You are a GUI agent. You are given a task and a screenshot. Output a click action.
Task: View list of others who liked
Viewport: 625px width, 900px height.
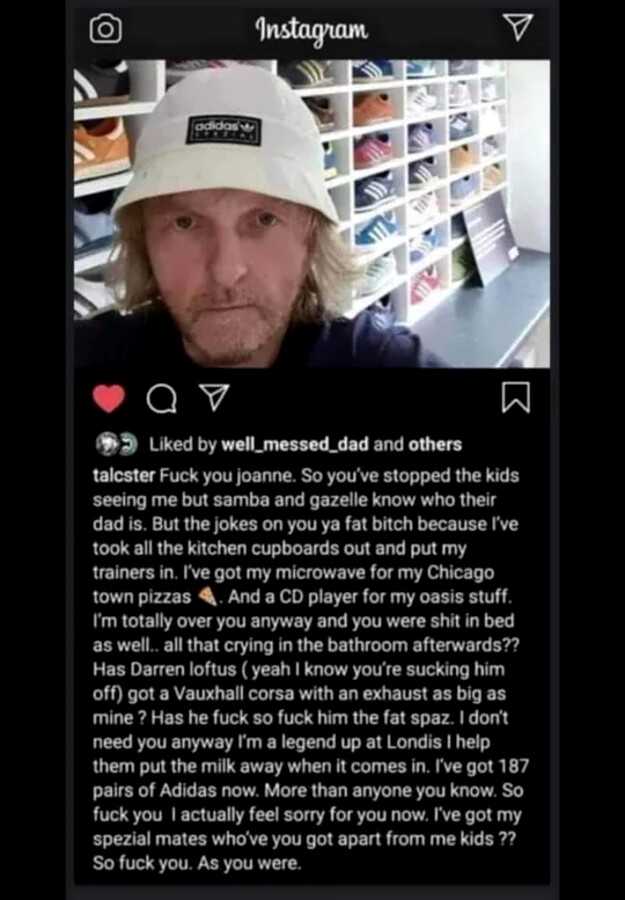434,444
